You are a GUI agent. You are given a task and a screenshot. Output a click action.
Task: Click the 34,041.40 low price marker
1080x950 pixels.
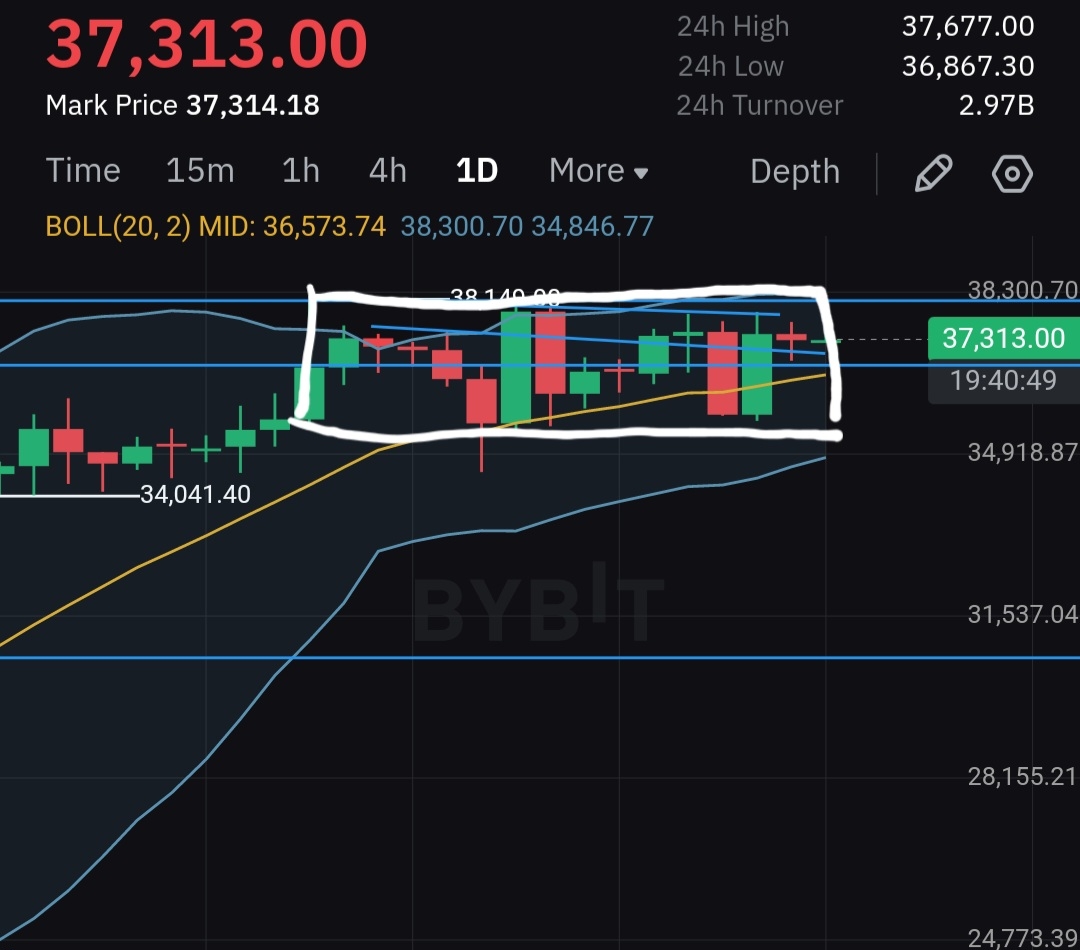pos(195,494)
